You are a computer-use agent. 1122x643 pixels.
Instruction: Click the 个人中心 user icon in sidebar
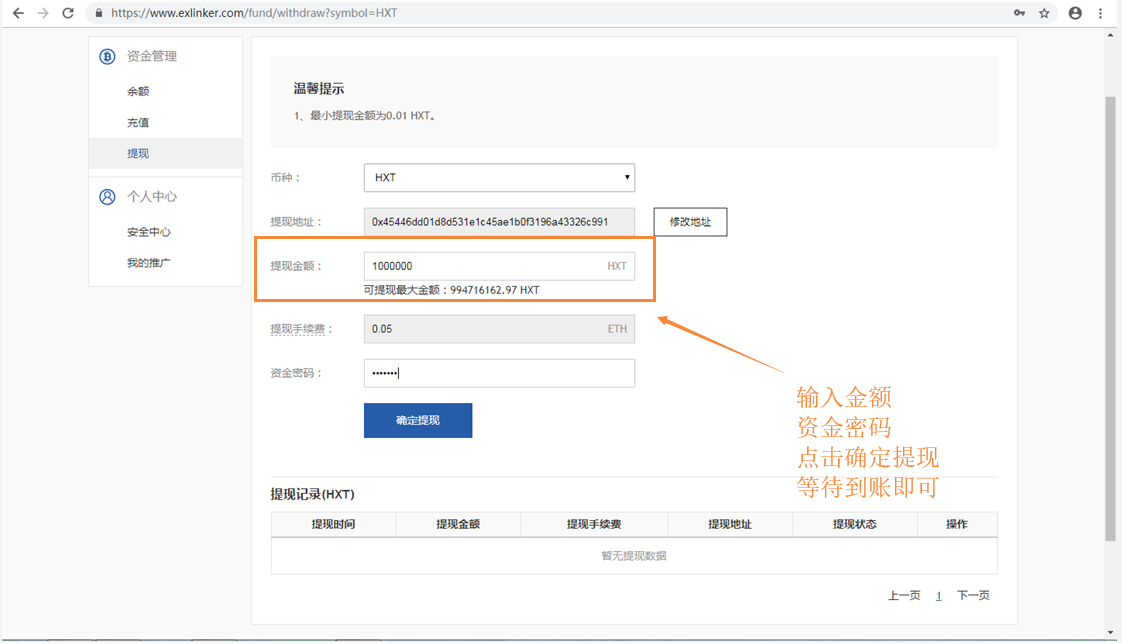pyautogui.click(x=107, y=197)
